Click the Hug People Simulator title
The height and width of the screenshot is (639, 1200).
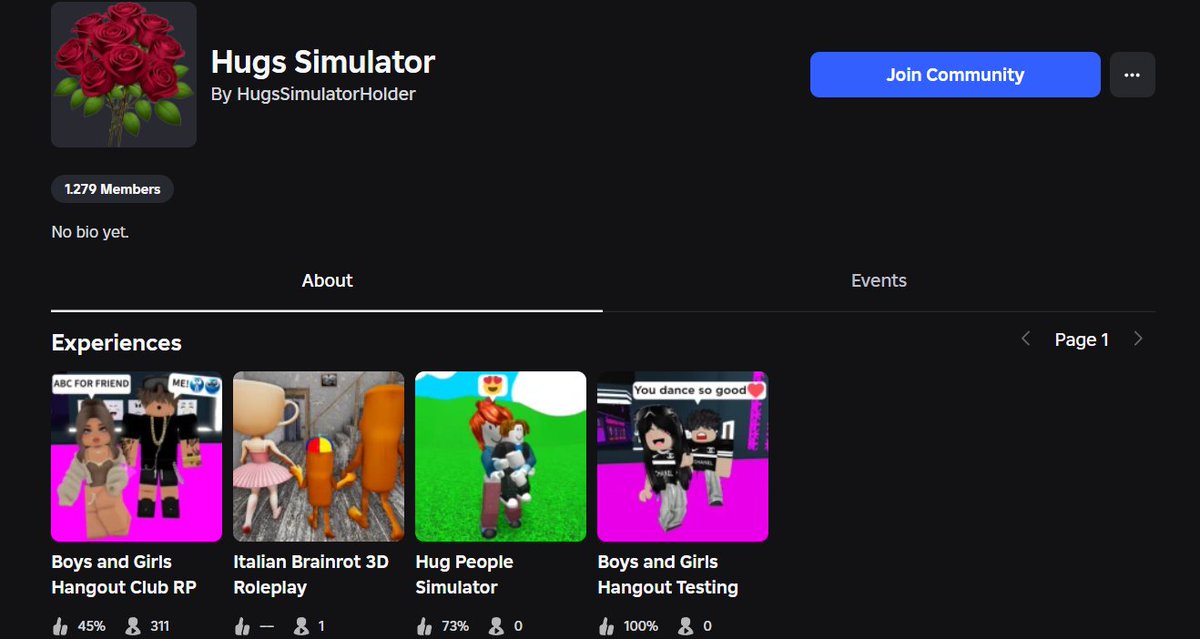pyautogui.click(x=464, y=575)
